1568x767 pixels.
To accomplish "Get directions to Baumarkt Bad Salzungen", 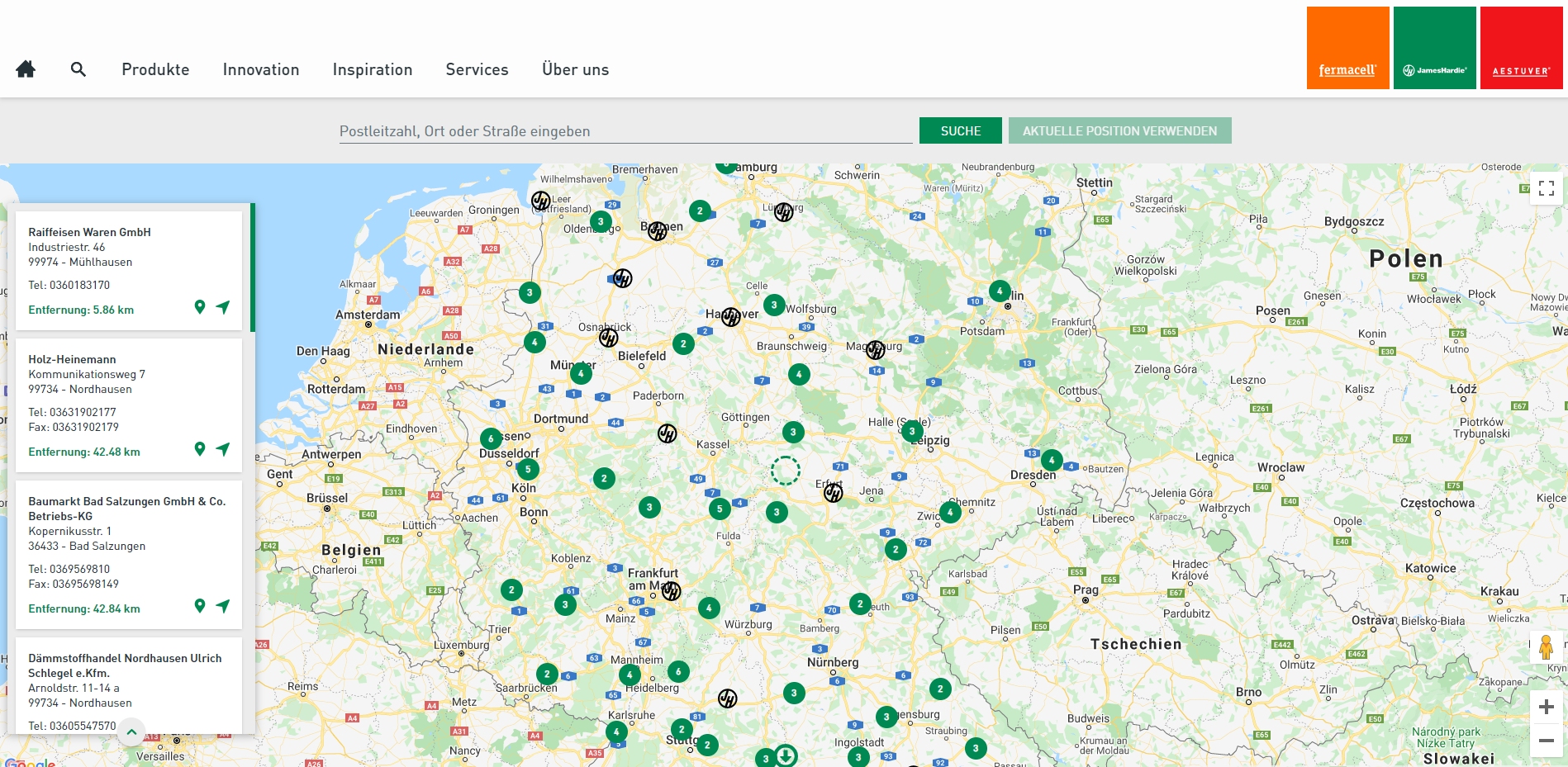I will pyautogui.click(x=223, y=606).
